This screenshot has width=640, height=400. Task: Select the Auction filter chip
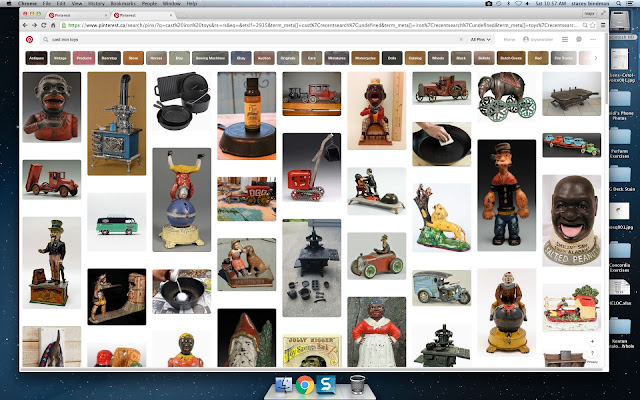[264, 58]
